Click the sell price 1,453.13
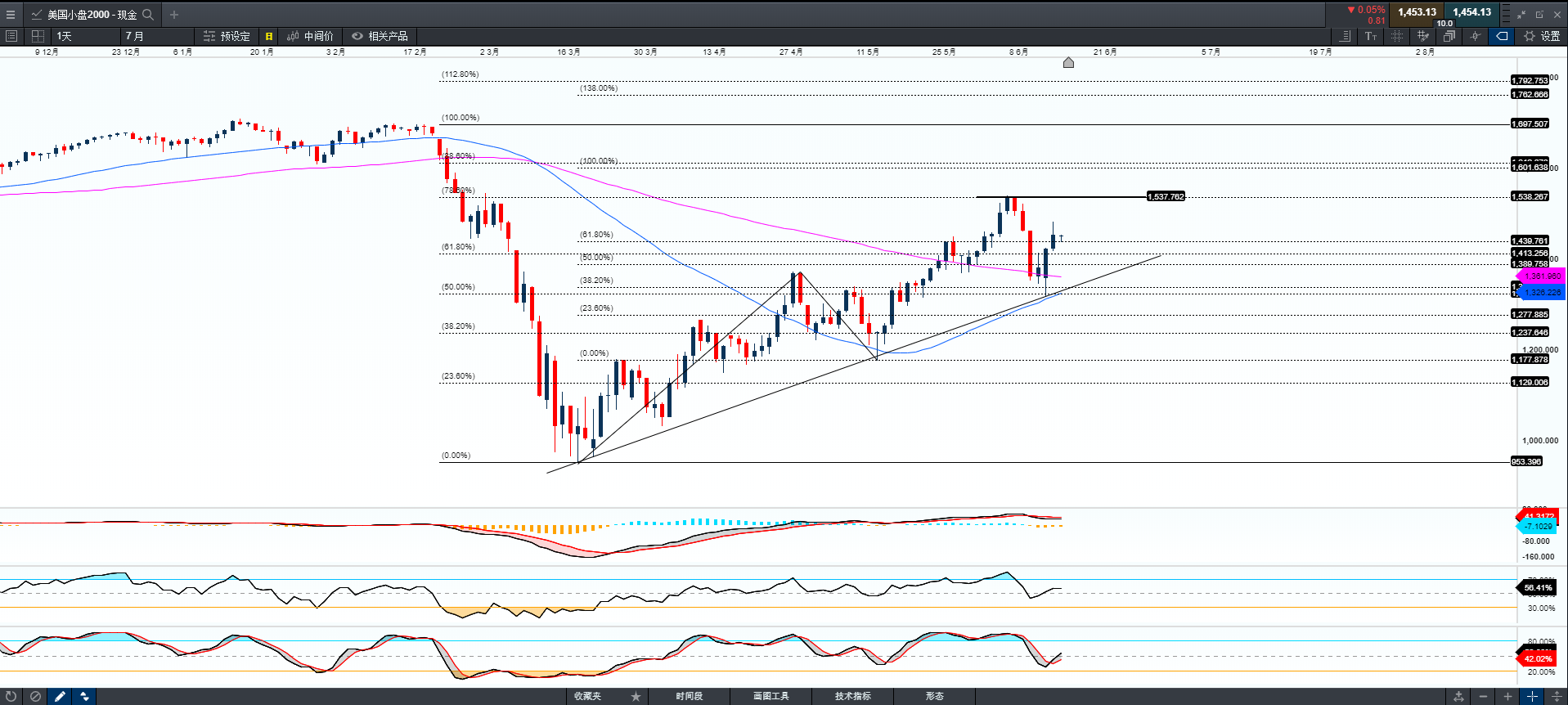This screenshot has width=1568, height=705. click(x=1417, y=12)
